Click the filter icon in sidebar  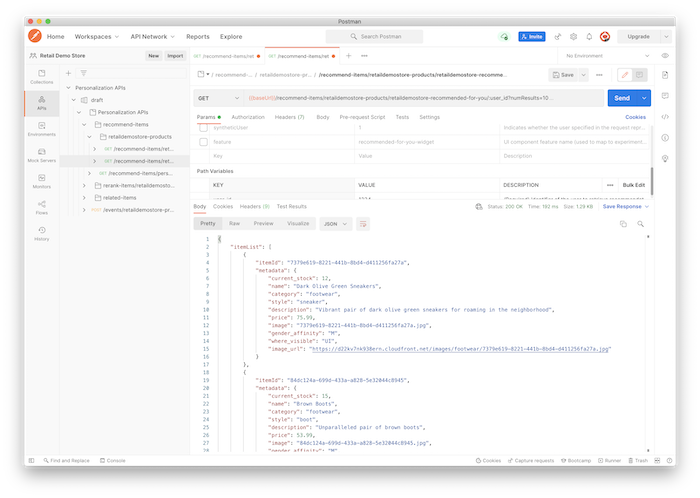point(83,73)
